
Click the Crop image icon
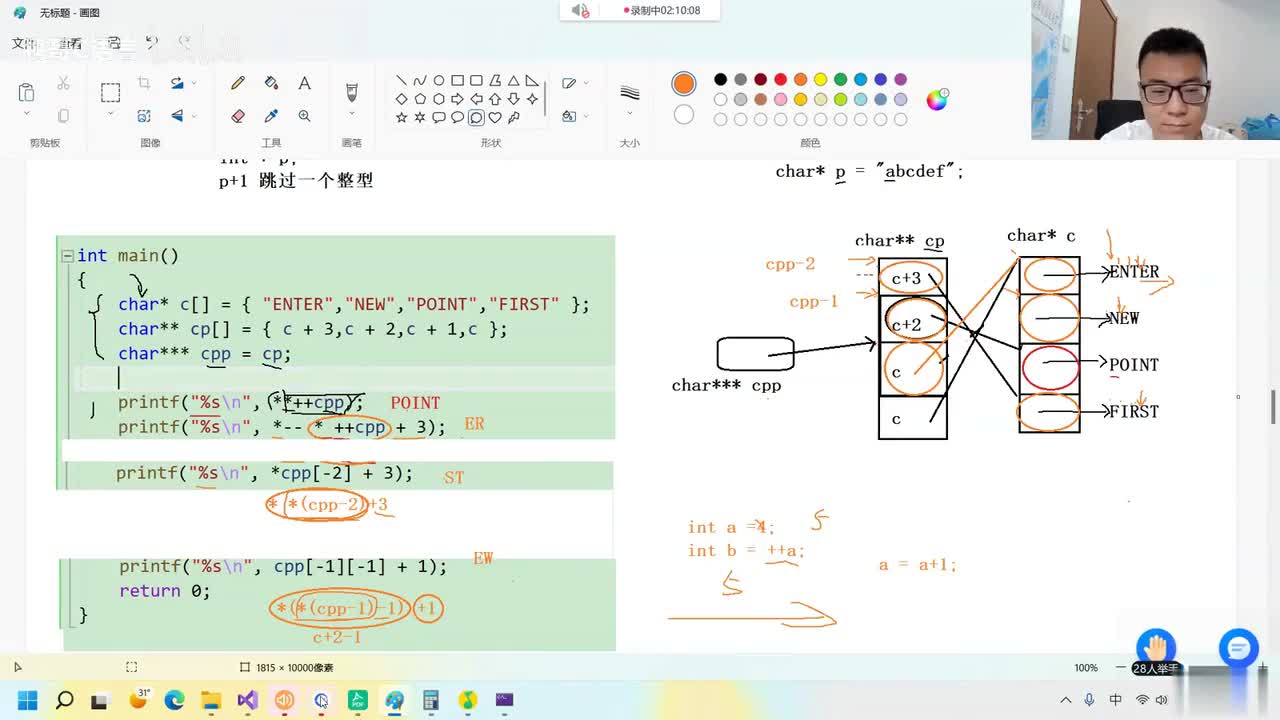[x=144, y=84]
